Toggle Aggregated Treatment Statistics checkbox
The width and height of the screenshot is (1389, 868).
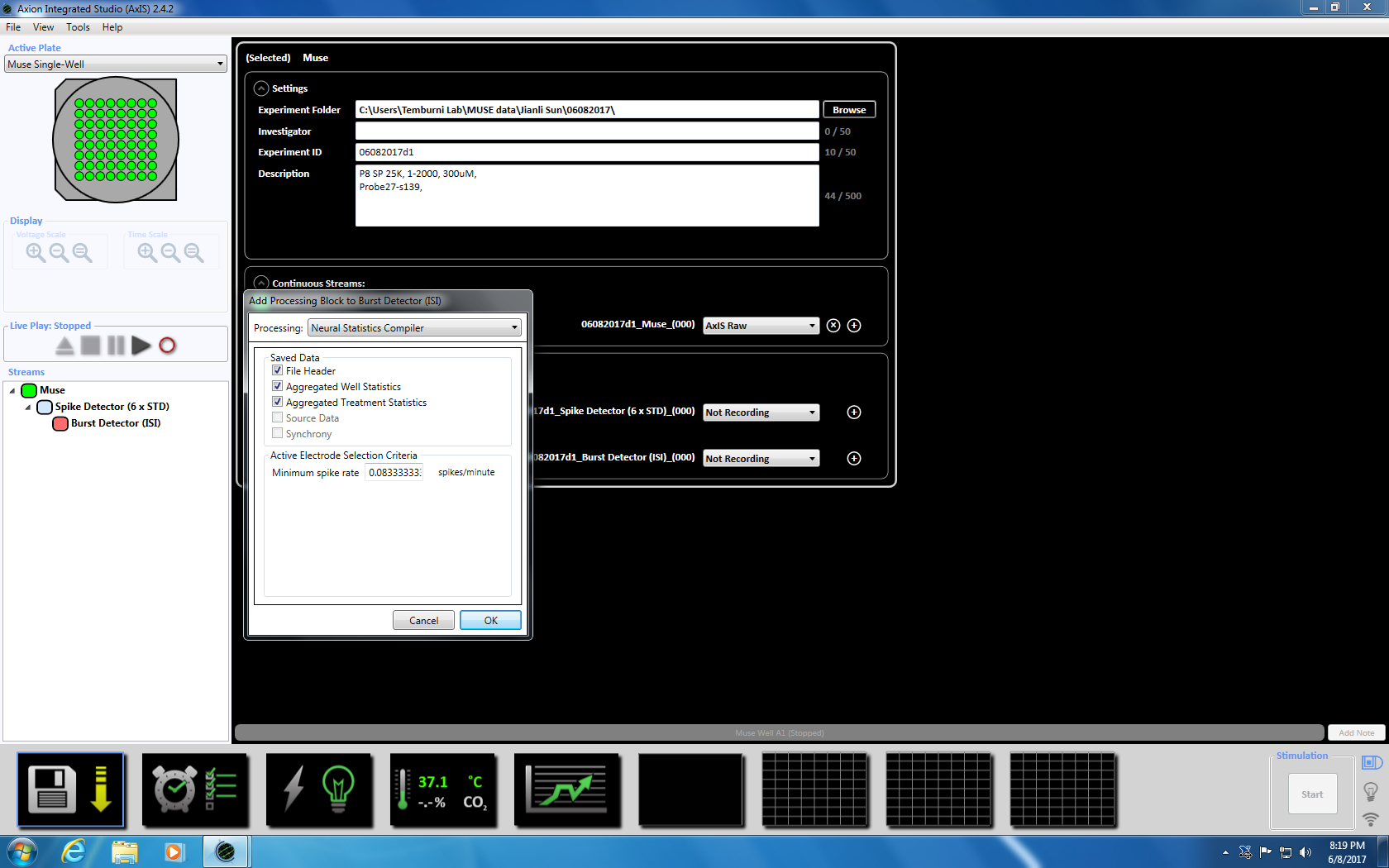pos(278,403)
